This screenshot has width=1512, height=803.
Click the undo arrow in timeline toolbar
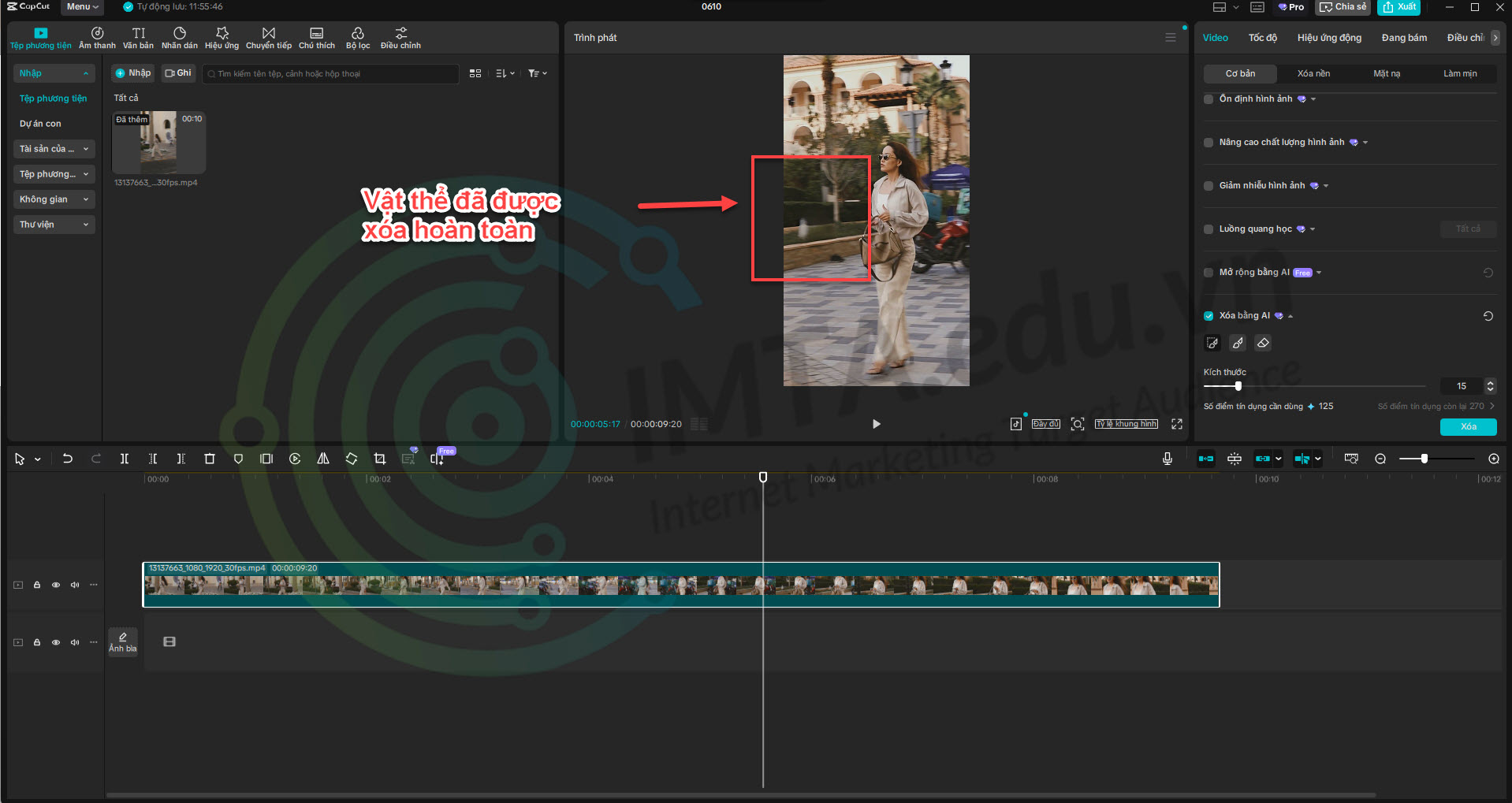click(x=68, y=459)
